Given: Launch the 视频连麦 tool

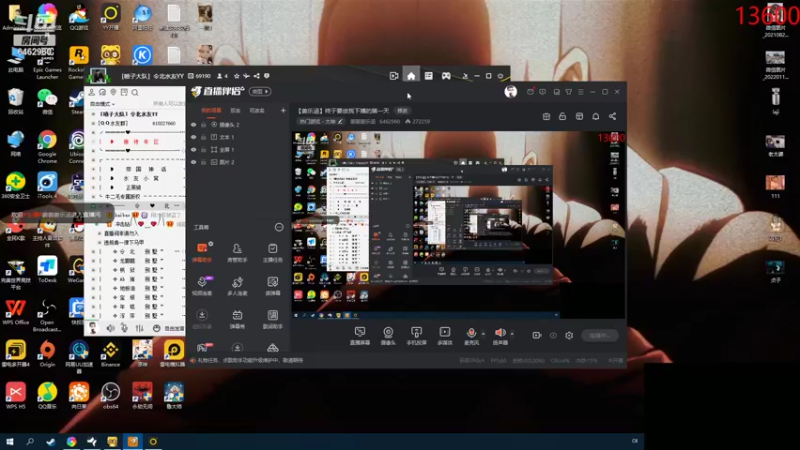Looking at the screenshot, I should coord(202,286).
